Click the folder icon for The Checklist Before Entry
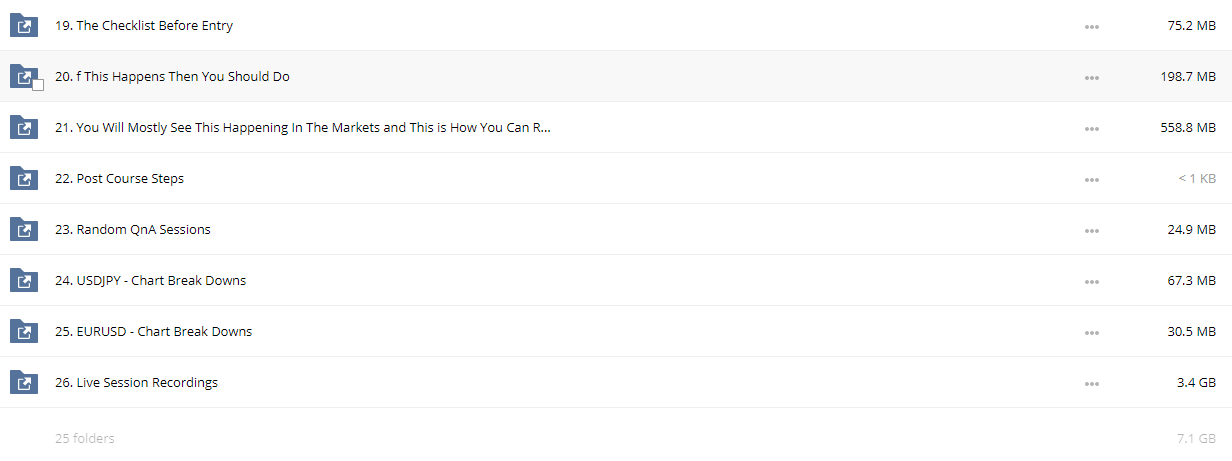The image size is (1232, 461). (24, 26)
